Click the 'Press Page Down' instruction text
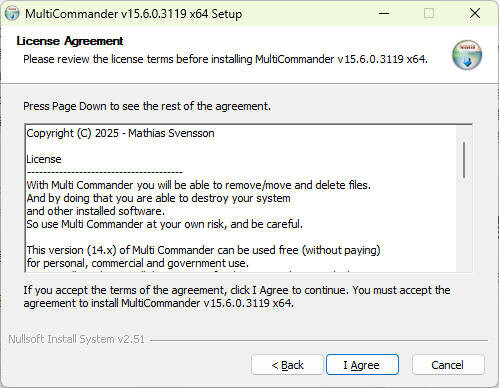 coord(147,106)
